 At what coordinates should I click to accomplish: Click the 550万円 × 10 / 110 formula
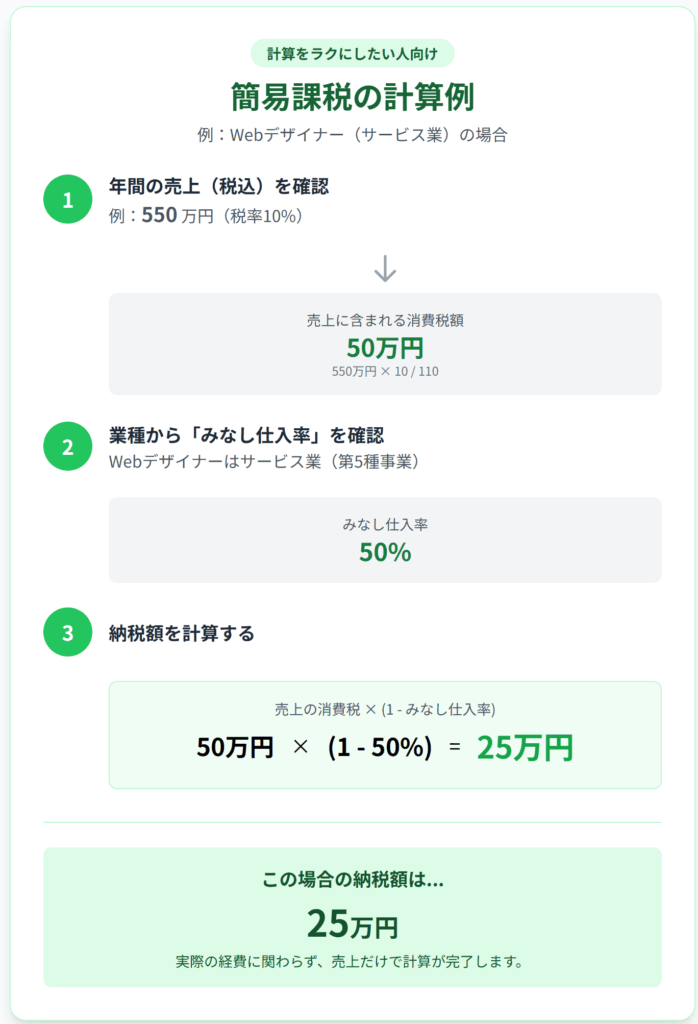(x=385, y=371)
